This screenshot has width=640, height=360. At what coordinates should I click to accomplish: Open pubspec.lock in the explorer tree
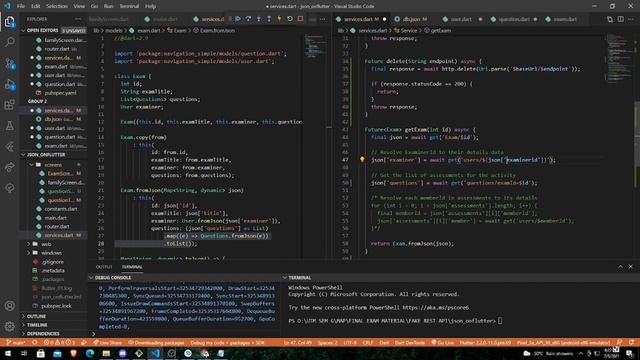tap(56, 306)
